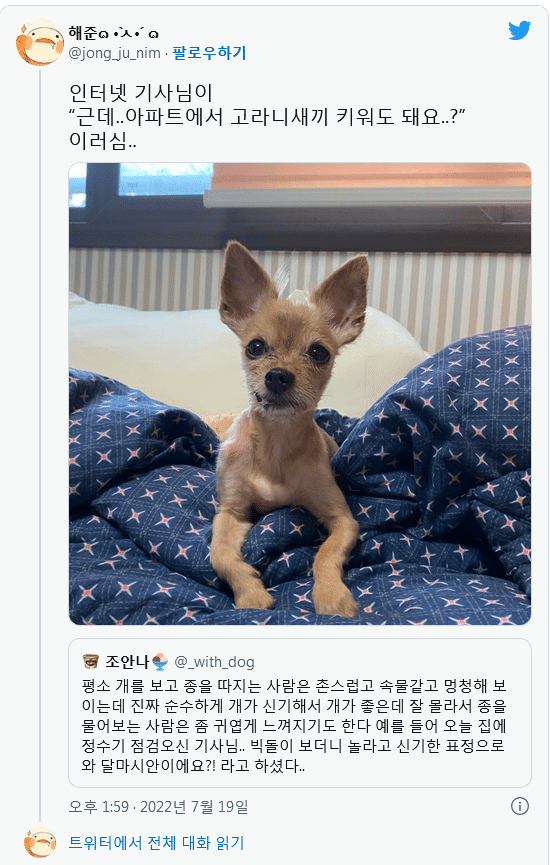Open the 오후 1:59 timestamp
The width and height of the screenshot is (550, 865).
[98, 807]
